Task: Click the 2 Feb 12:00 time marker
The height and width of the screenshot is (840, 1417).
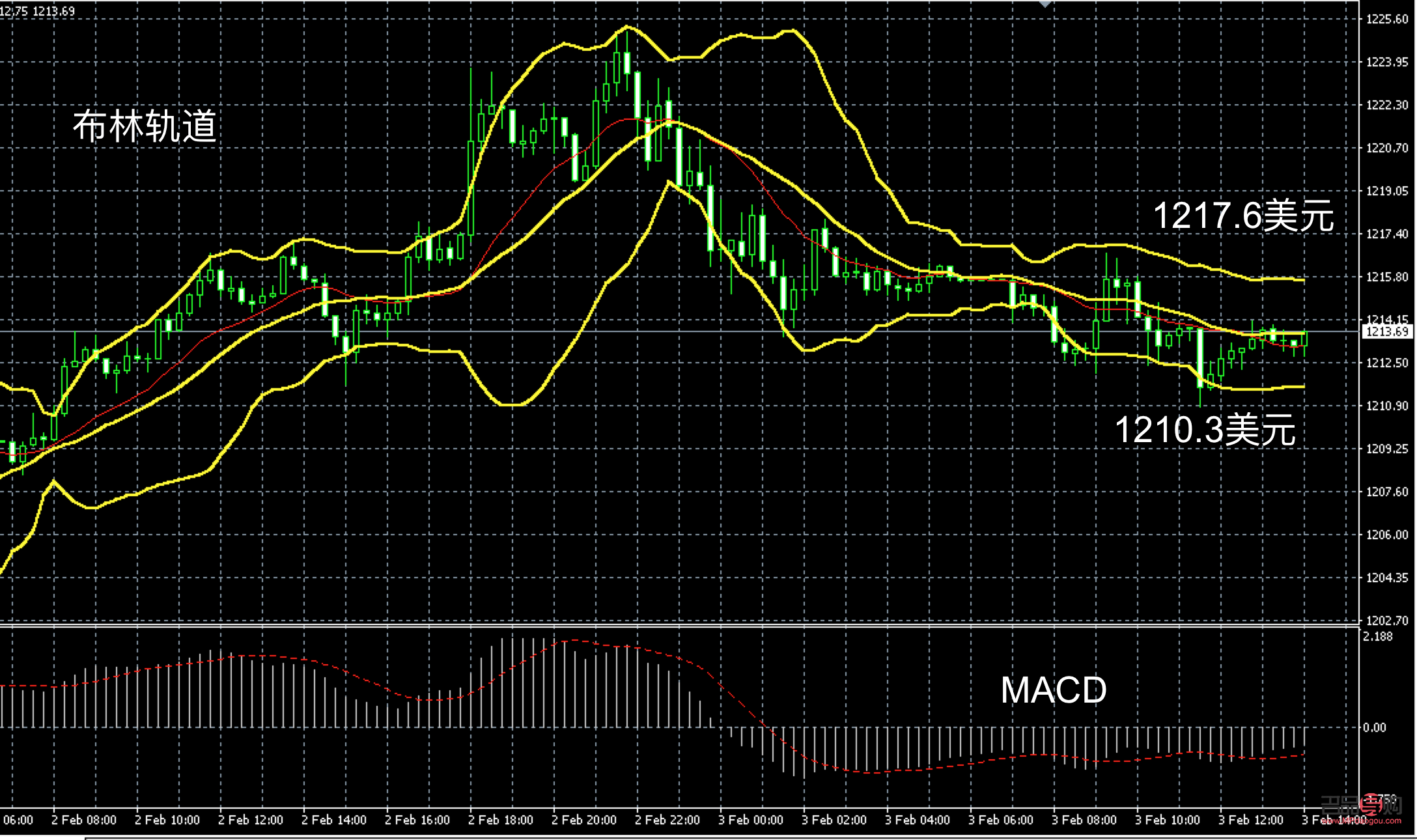Action: click(250, 820)
